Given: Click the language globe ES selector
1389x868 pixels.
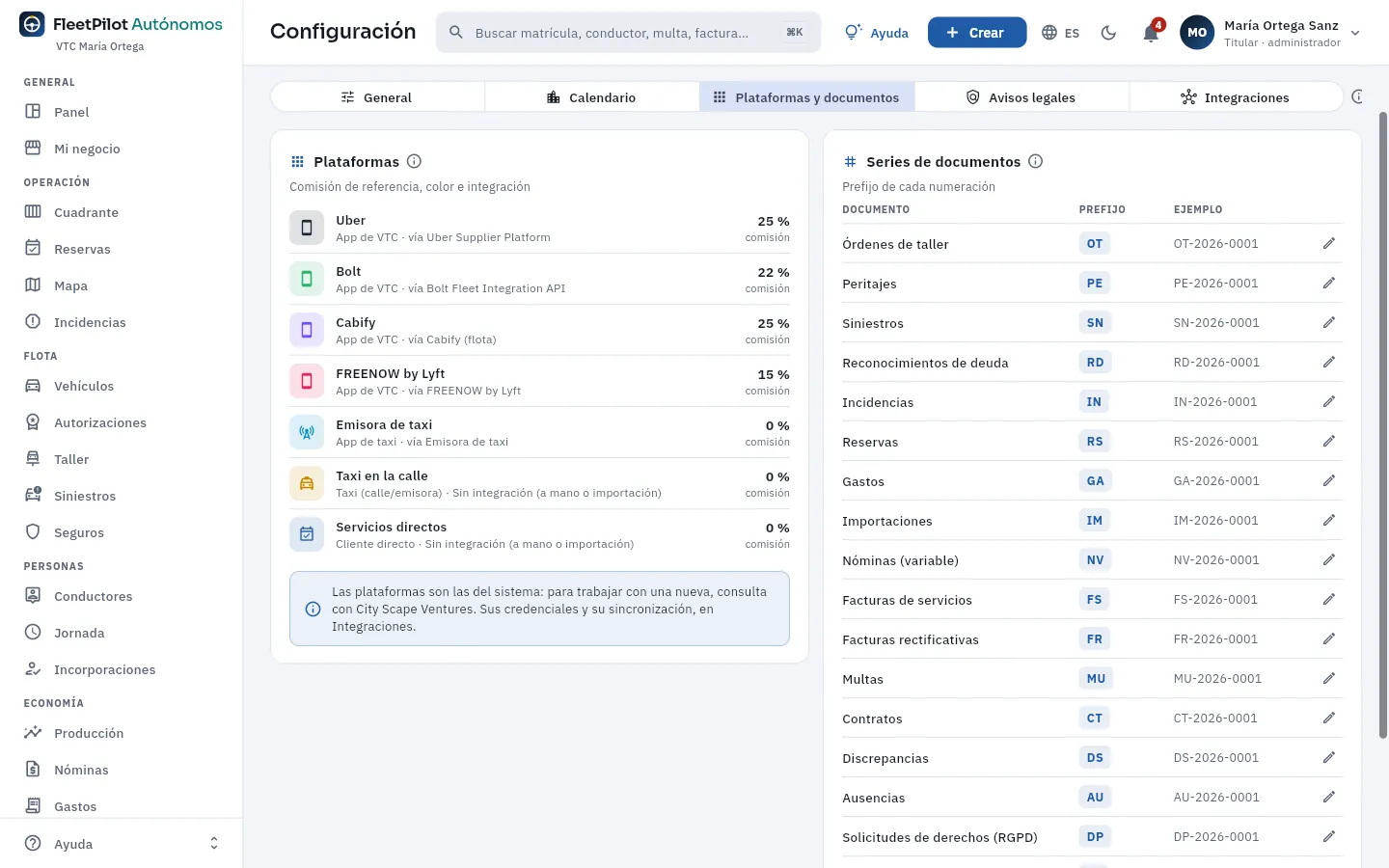Looking at the screenshot, I should point(1061,33).
